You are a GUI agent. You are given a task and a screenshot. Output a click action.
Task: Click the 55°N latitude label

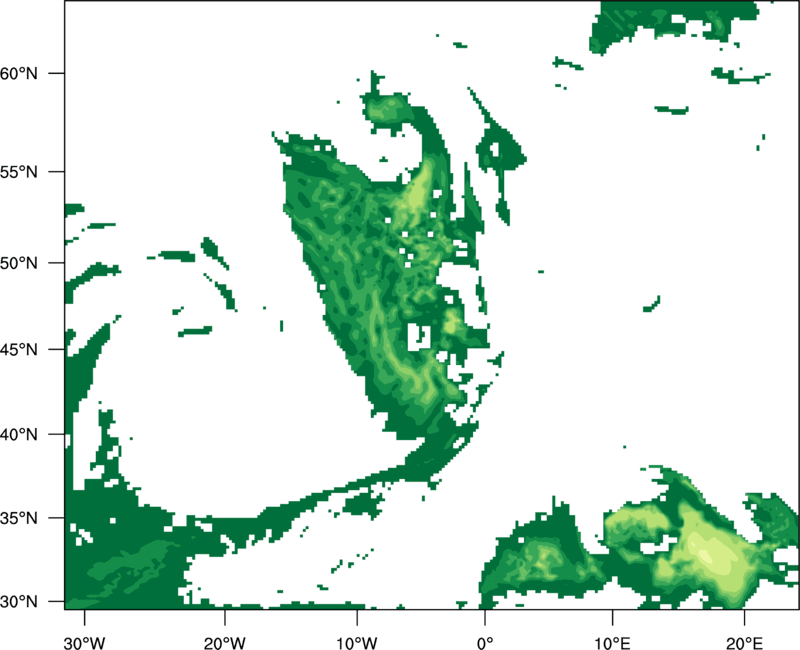point(19,172)
